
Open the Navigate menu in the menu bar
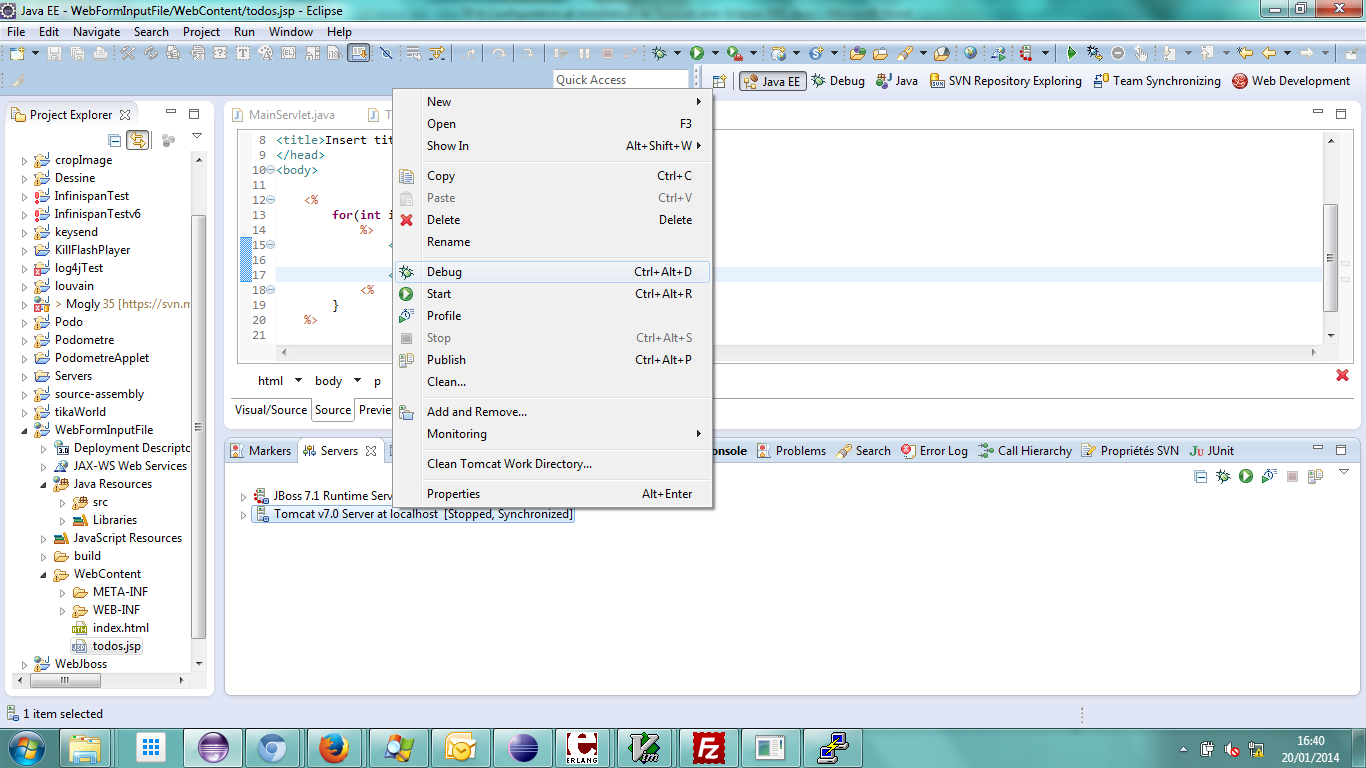tap(96, 31)
